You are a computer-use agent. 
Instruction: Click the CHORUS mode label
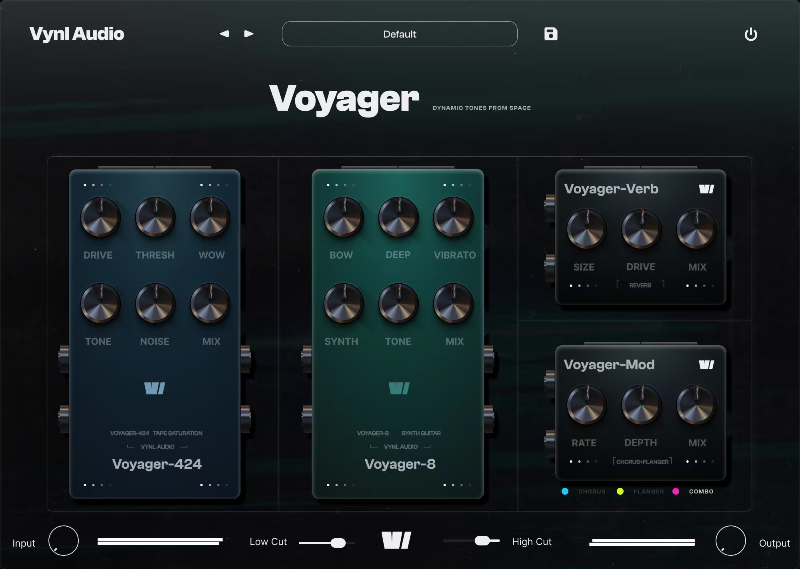(x=592, y=491)
